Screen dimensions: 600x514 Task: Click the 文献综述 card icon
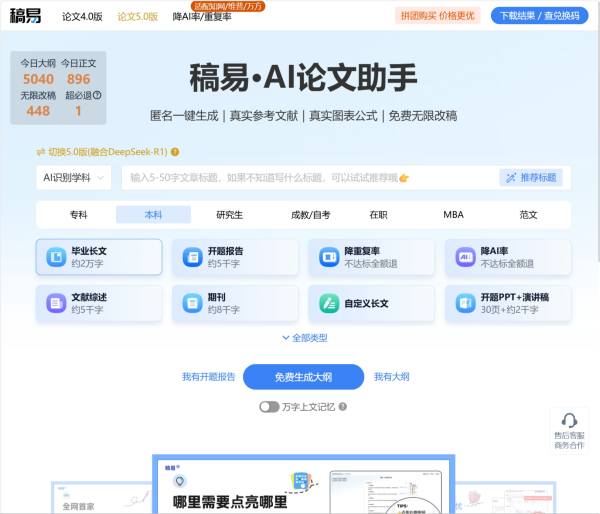pos(56,303)
